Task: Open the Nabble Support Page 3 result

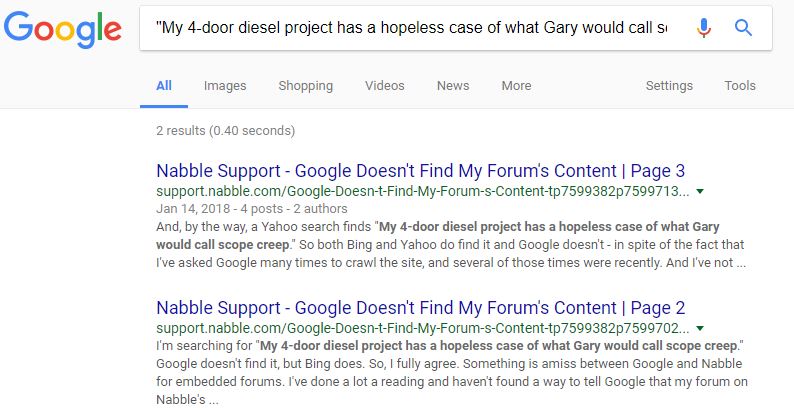Action: point(420,171)
